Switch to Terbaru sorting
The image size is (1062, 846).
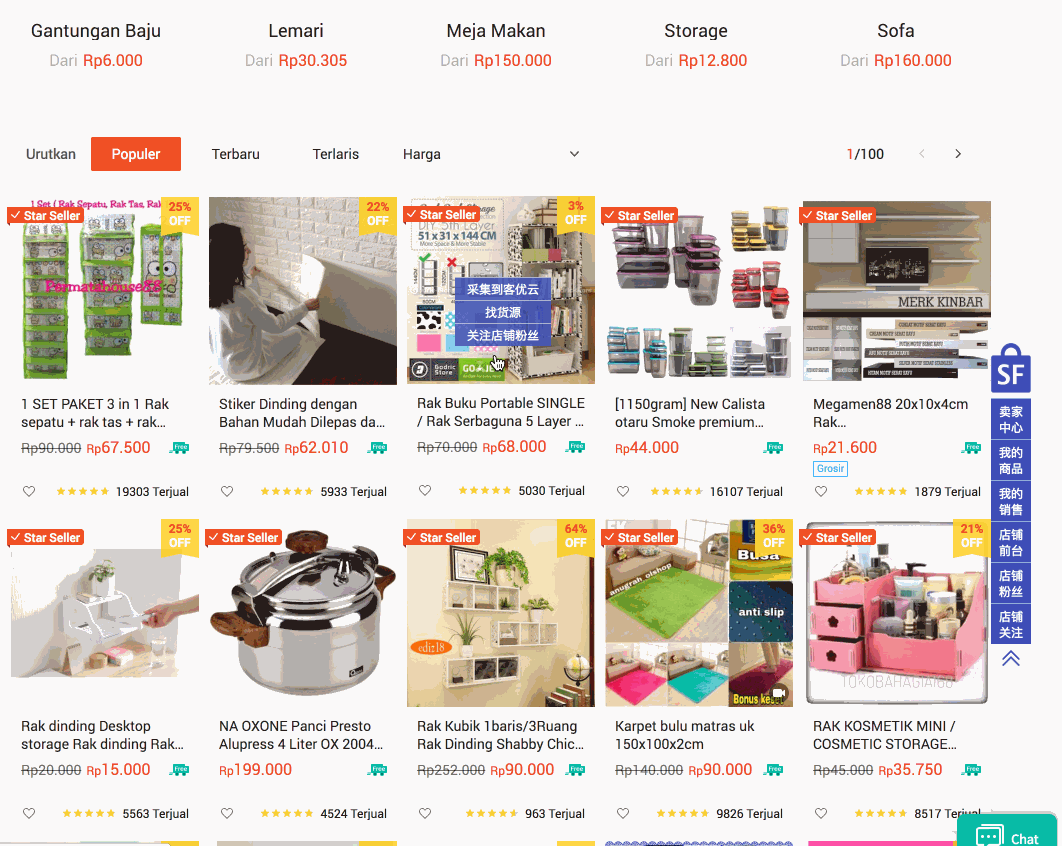[236, 154]
